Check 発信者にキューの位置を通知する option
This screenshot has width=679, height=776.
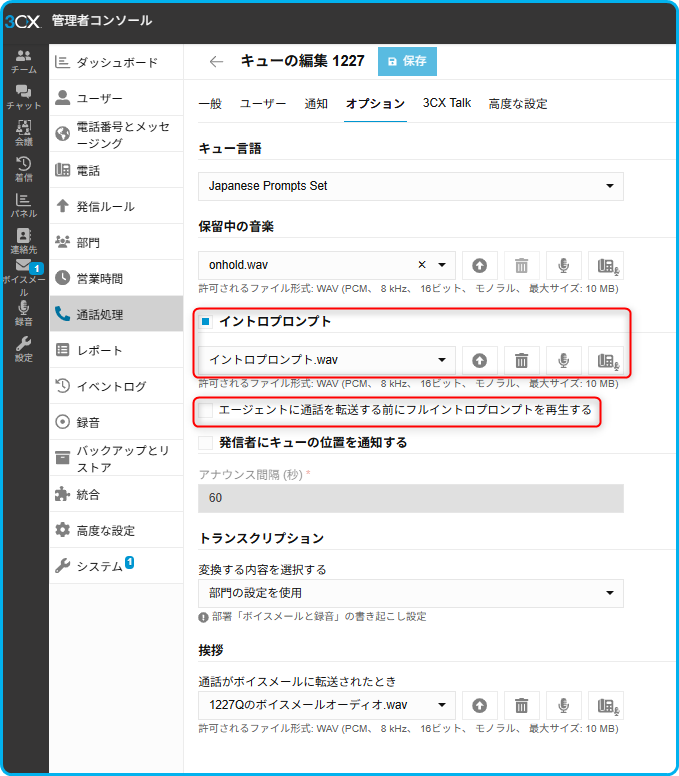click(x=206, y=442)
